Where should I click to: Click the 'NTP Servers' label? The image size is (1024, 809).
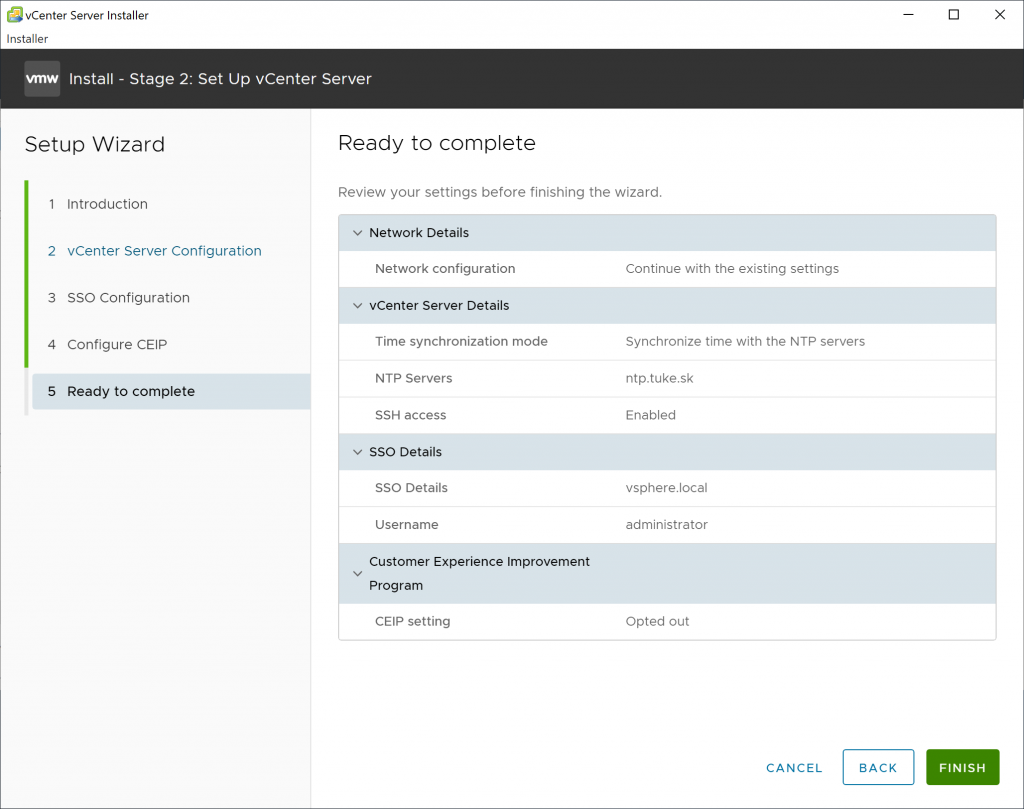pos(413,378)
